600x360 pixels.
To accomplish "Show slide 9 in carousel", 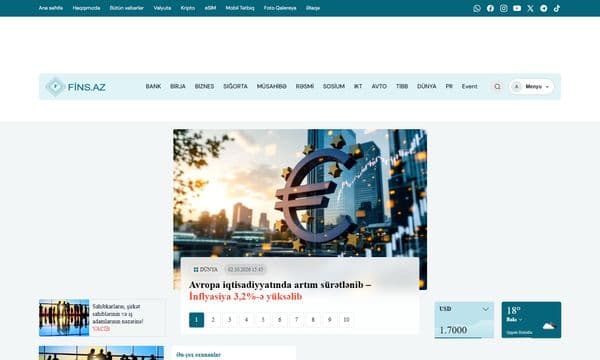I will [329, 320].
